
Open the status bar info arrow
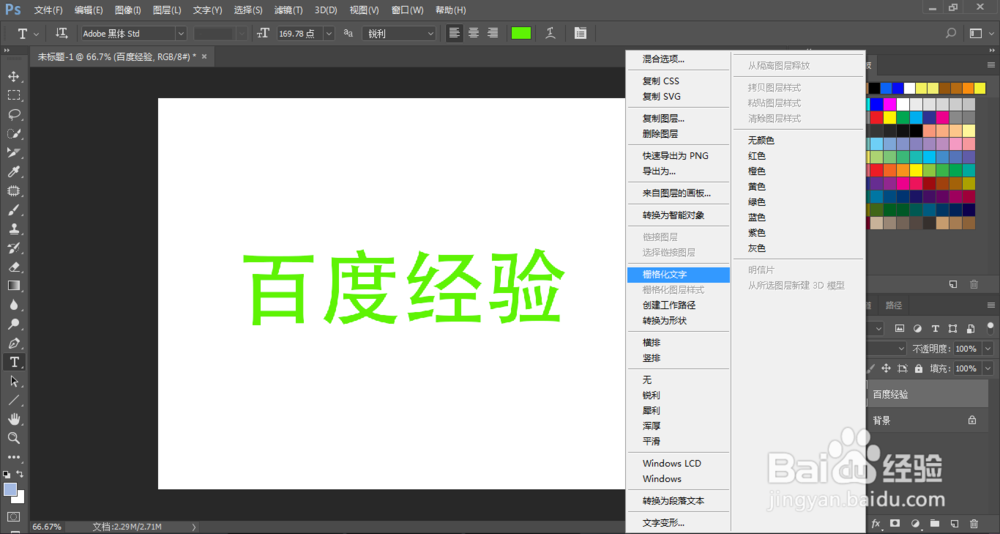194,527
